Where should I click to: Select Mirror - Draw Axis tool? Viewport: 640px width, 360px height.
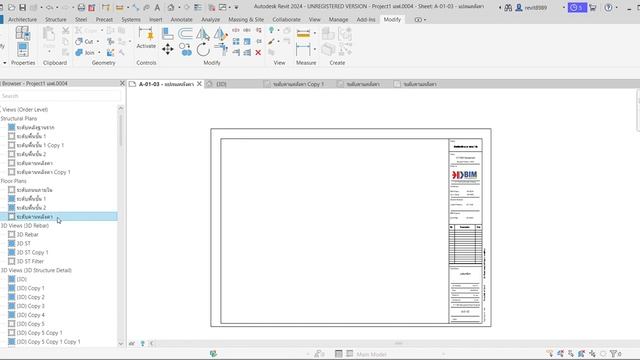pyautogui.click(x=220, y=33)
